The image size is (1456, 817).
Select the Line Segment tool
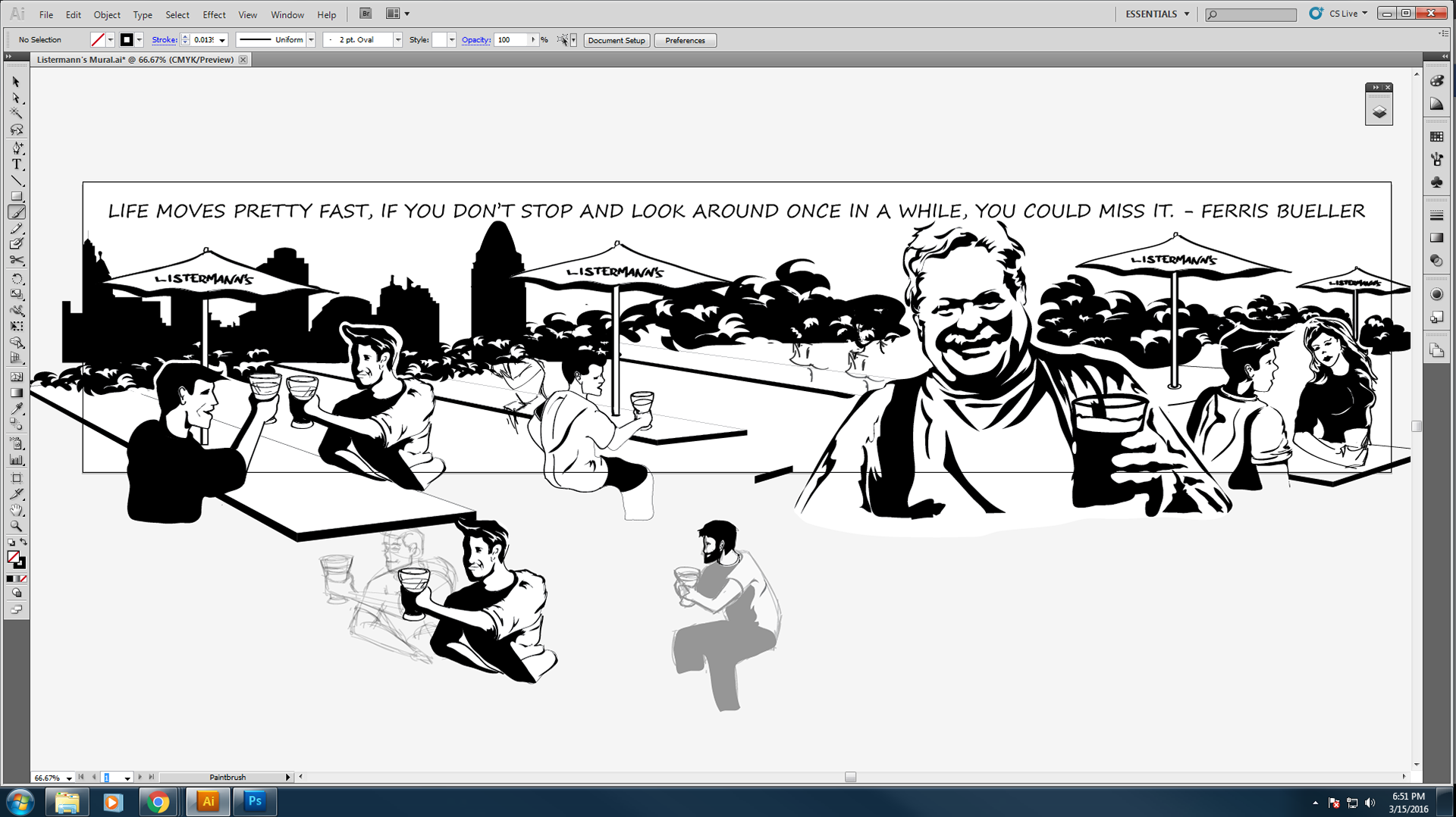pos(16,180)
